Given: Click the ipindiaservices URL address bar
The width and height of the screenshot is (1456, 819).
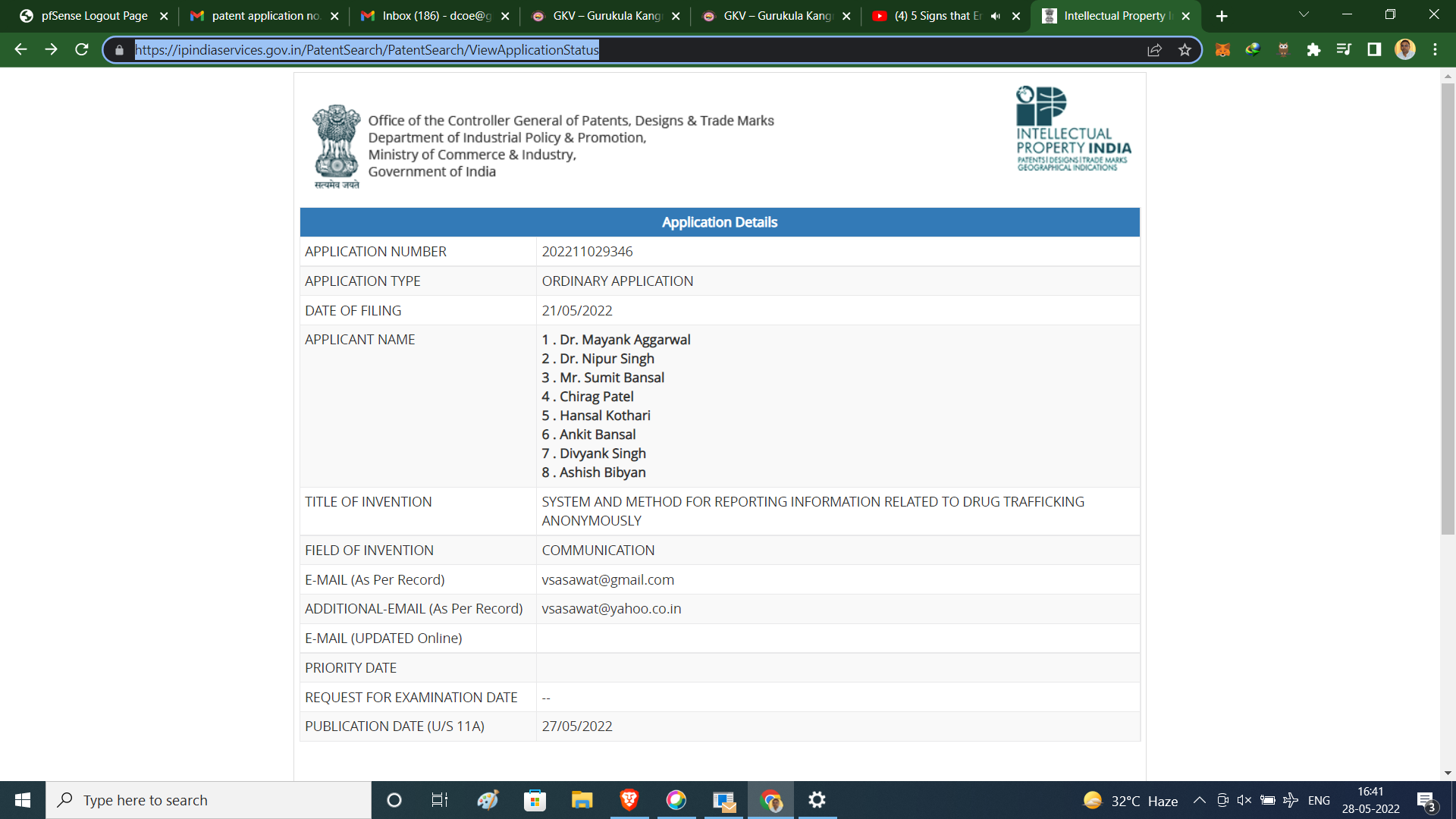Looking at the screenshot, I should (607, 50).
